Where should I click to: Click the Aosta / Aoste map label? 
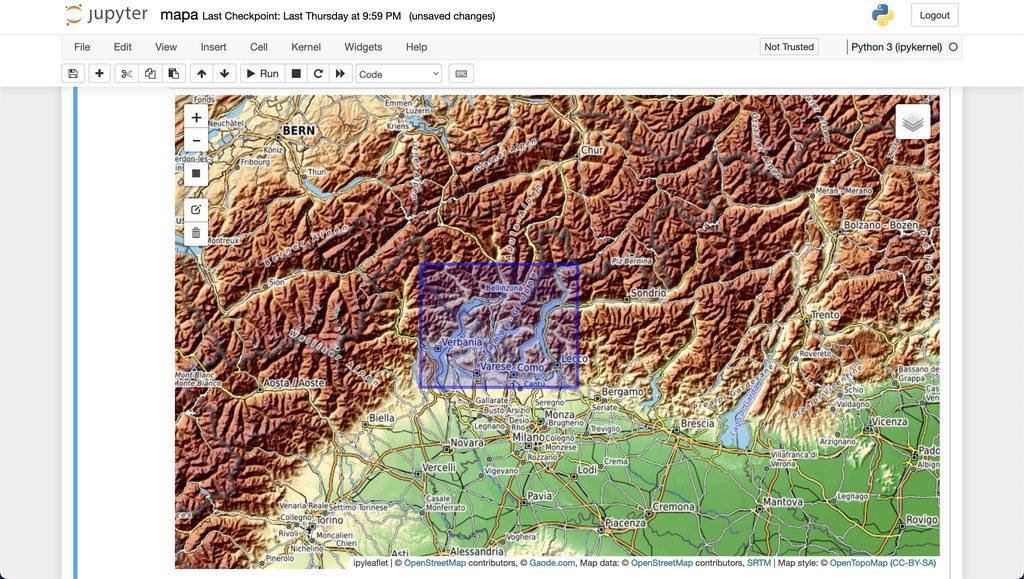293,383
